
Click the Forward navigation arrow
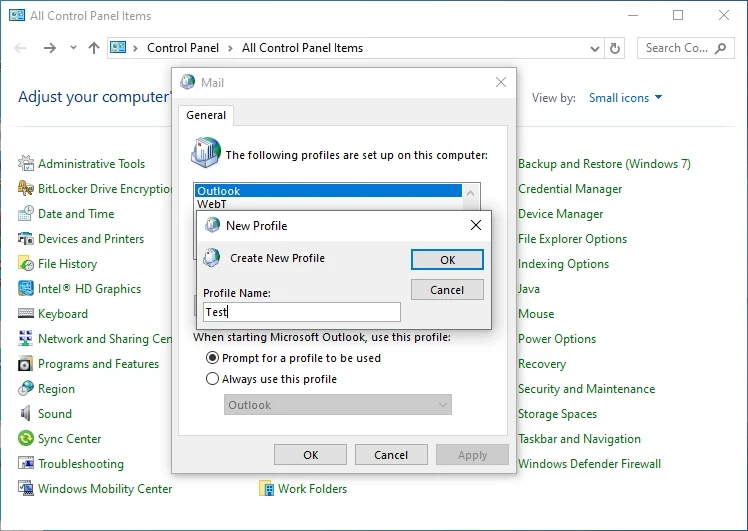(50, 48)
